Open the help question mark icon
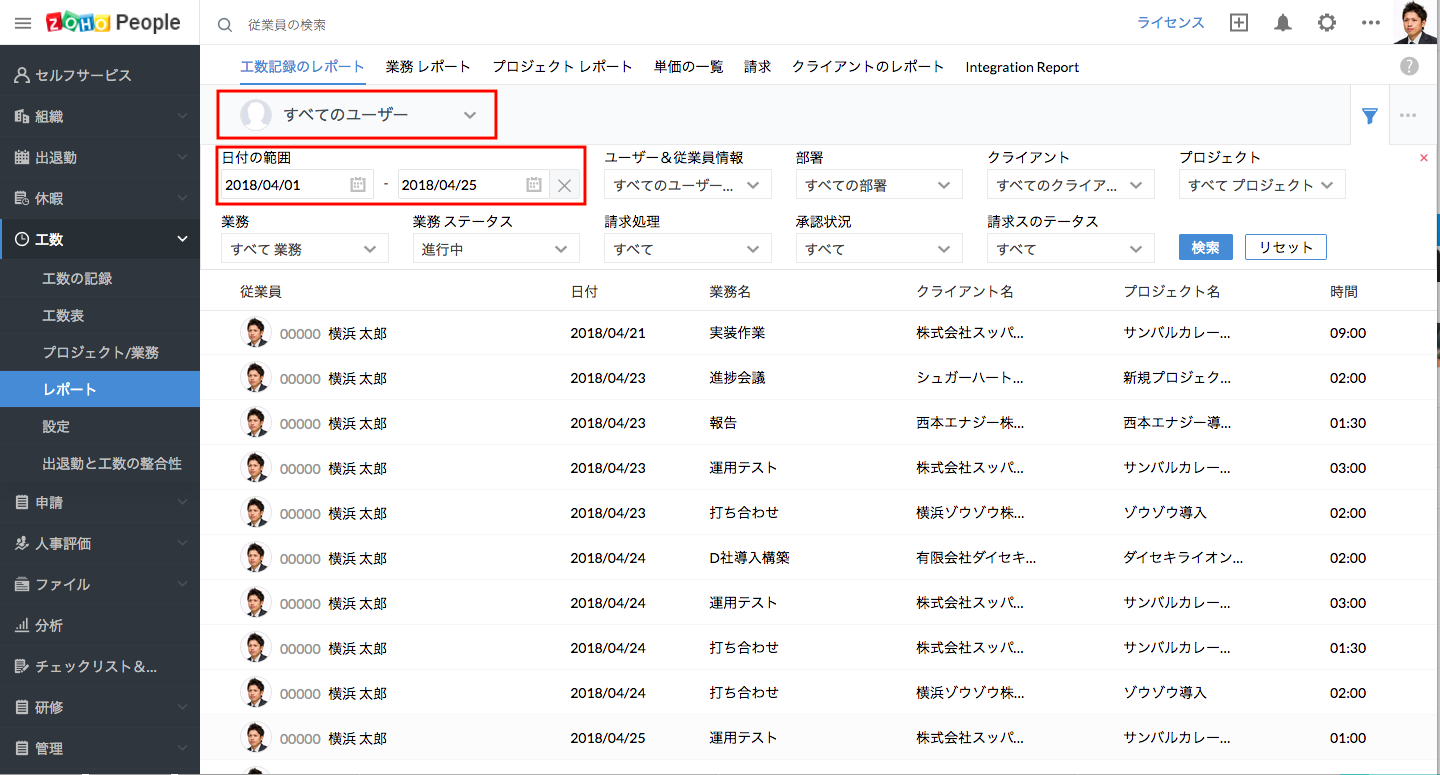 1409,67
